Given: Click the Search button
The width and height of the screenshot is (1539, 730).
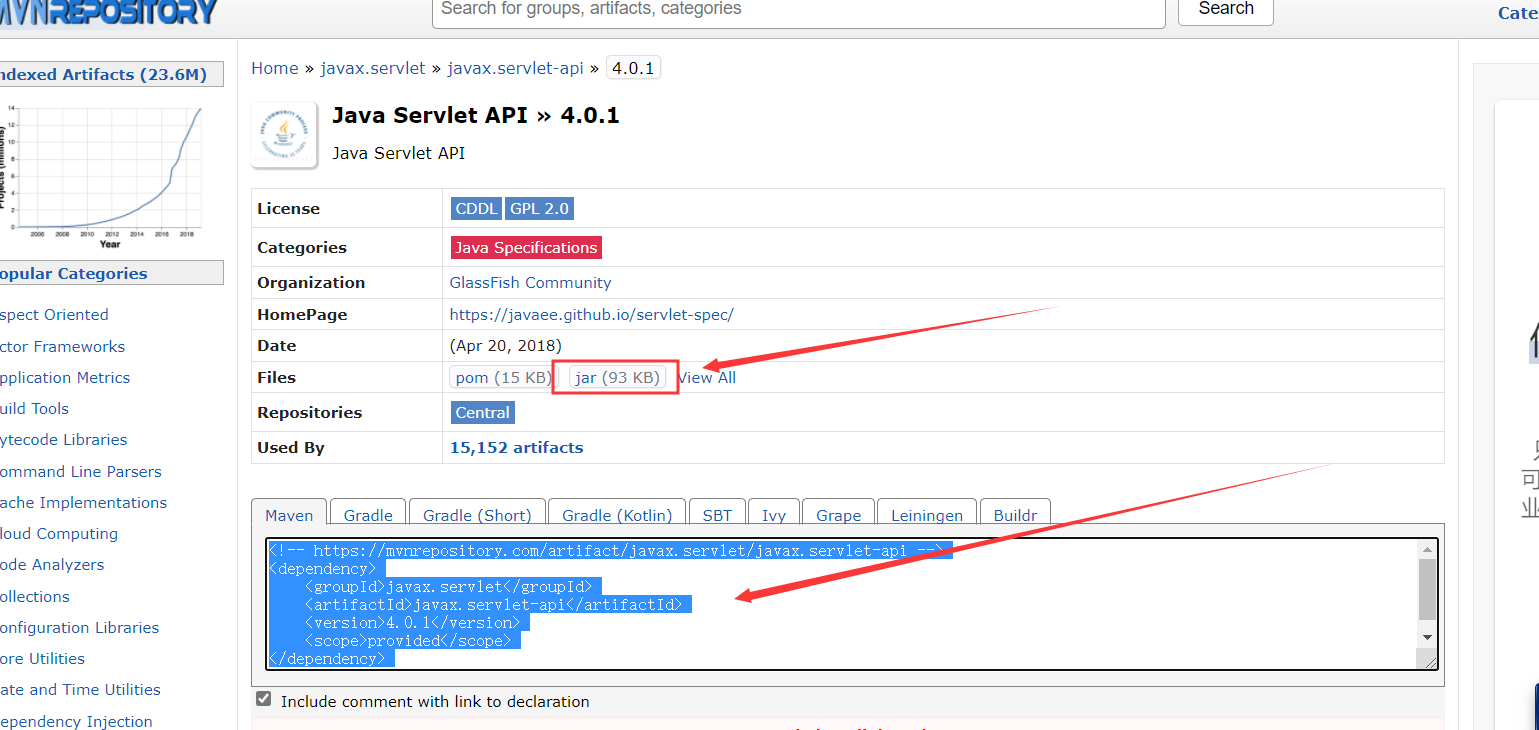Looking at the screenshot, I should pyautogui.click(x=1226, y=10).
